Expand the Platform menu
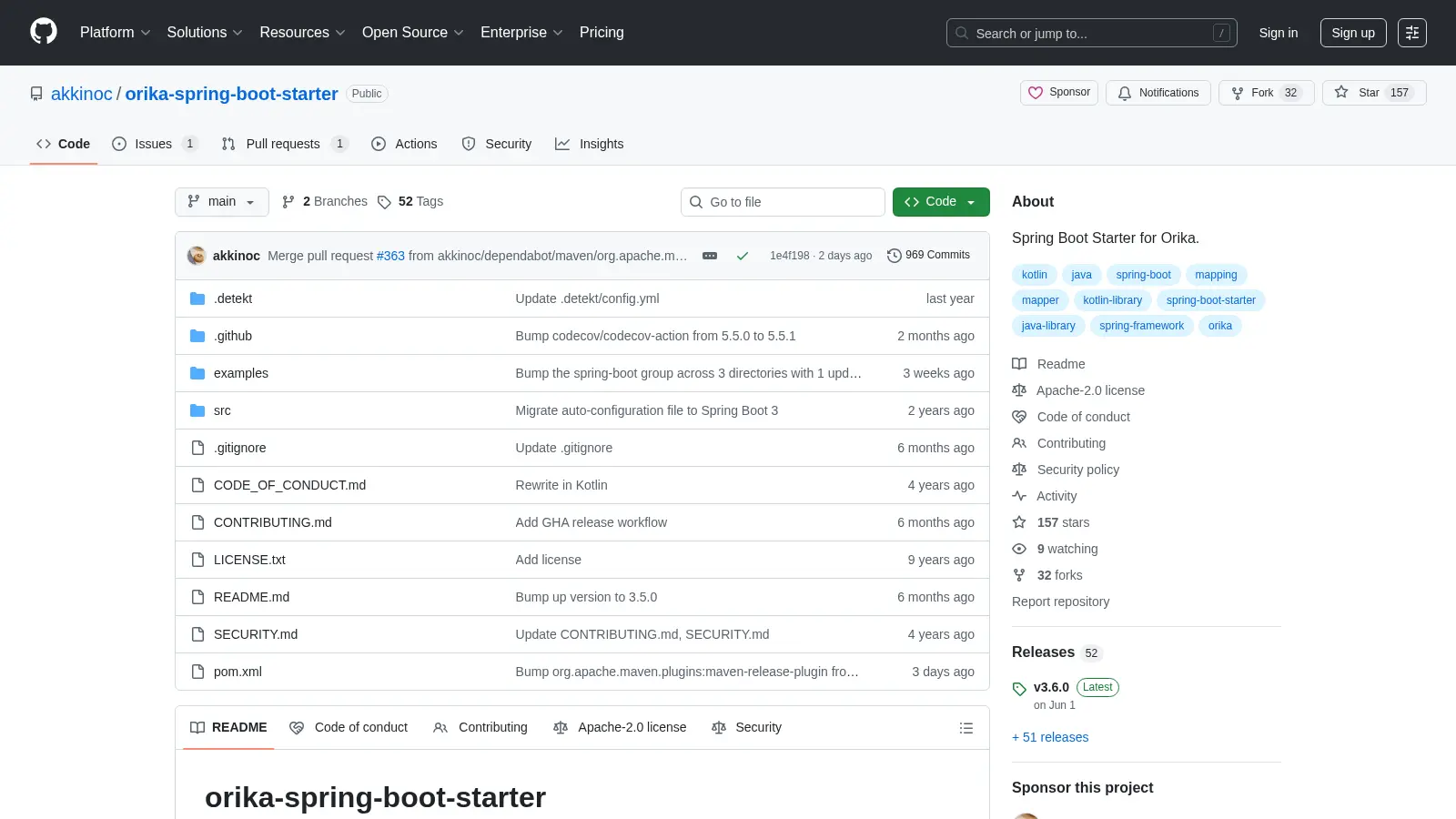The width and height of the screenshot is (1456, 819). [x=115, y=32]
